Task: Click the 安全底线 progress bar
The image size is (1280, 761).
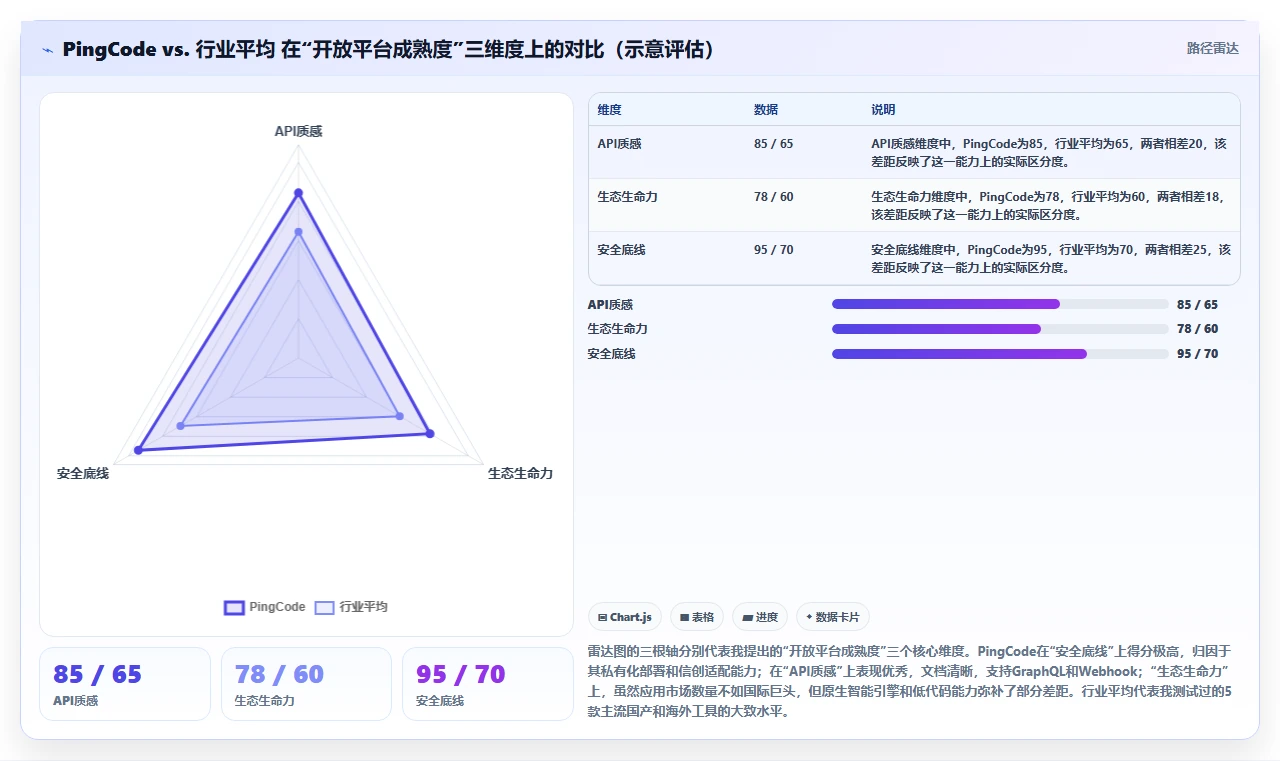Action: click(1000, 354)
